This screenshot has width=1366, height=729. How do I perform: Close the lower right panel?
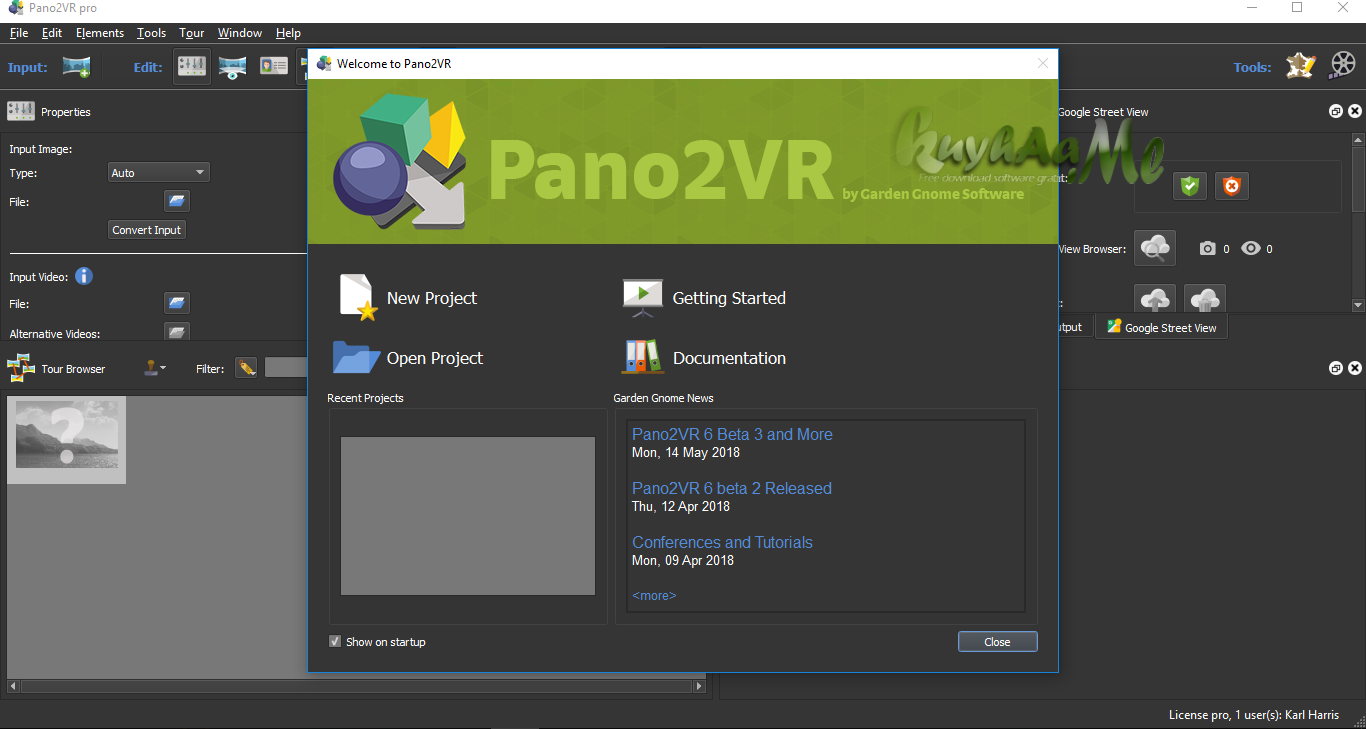[1355, 369]
